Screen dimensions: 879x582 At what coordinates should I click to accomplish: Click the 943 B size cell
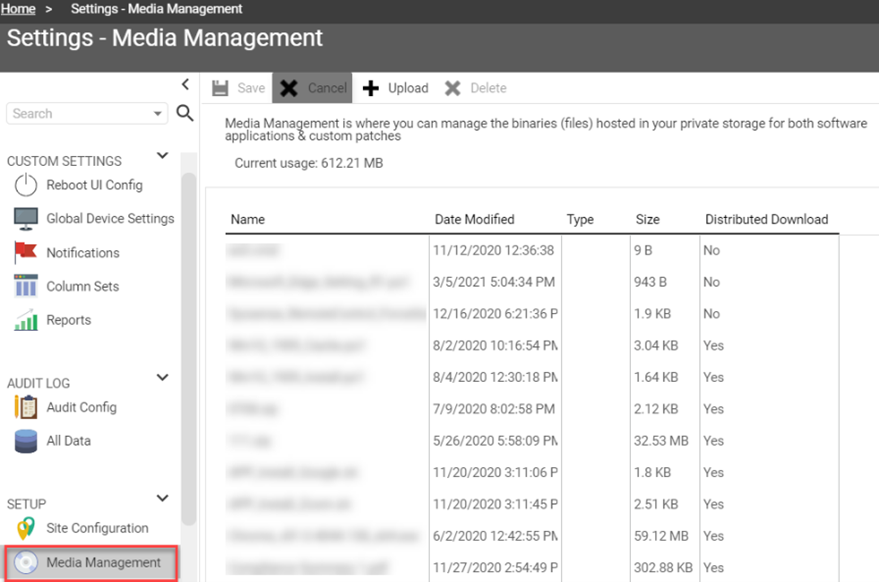(x=650, y=281)
